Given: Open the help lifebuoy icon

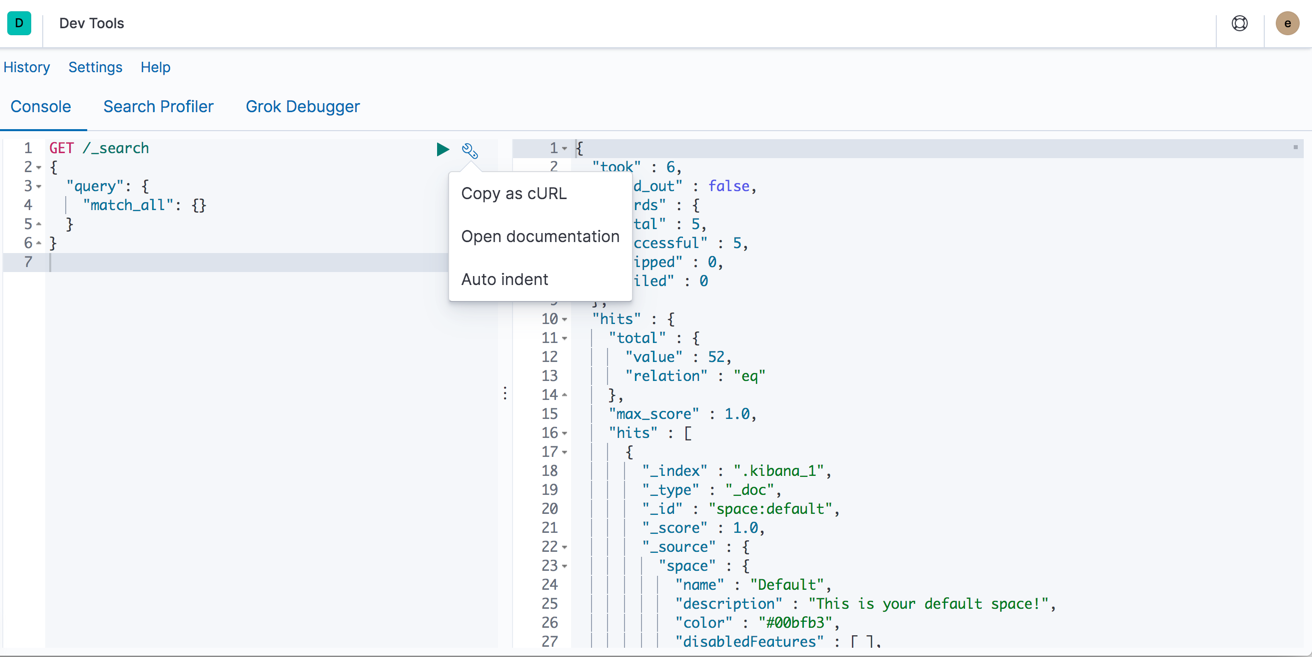Looking at the screenshot, I should tap(1239, 23).
